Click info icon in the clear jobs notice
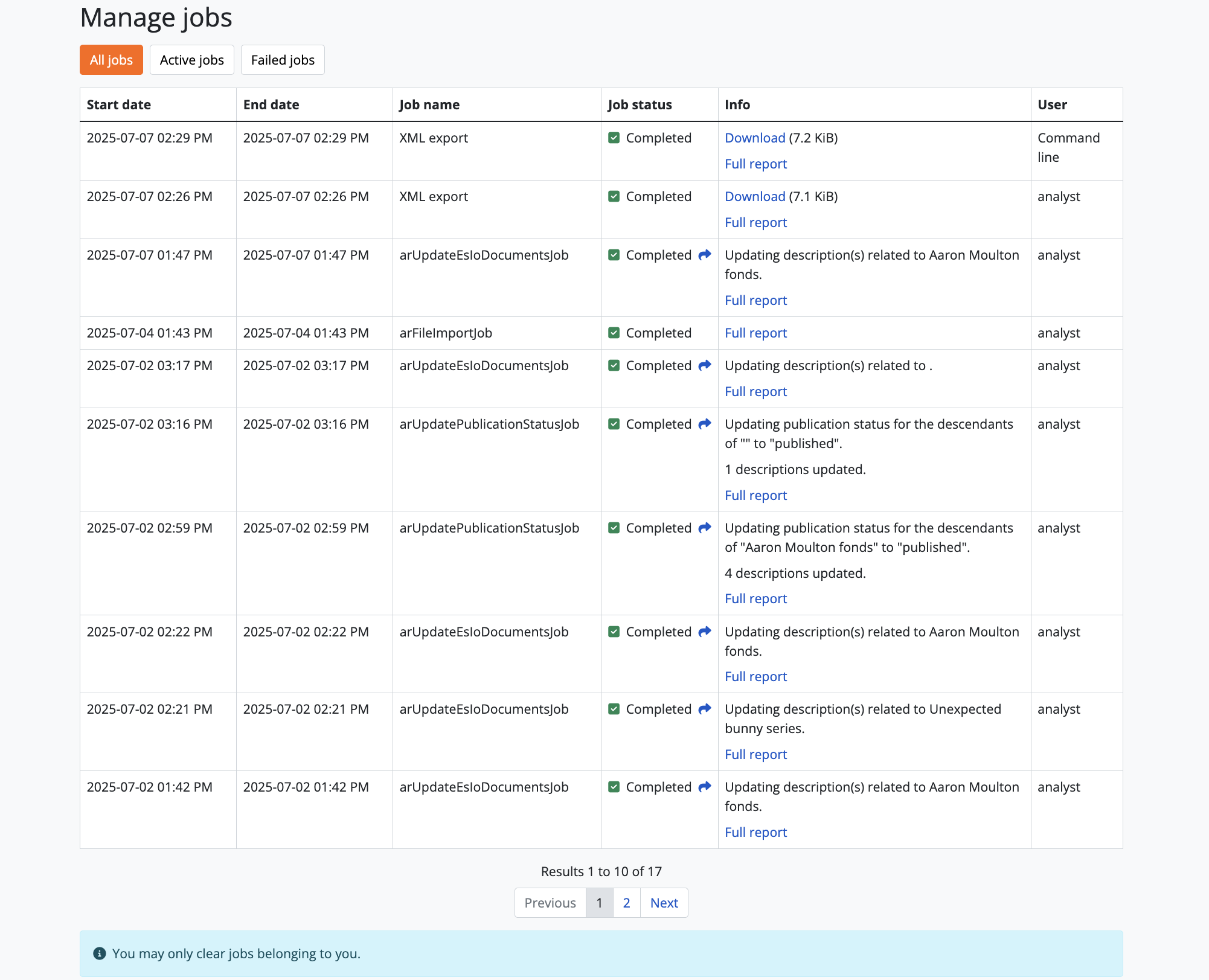This screenshot has width=1209, height=980. click(100, 953)
